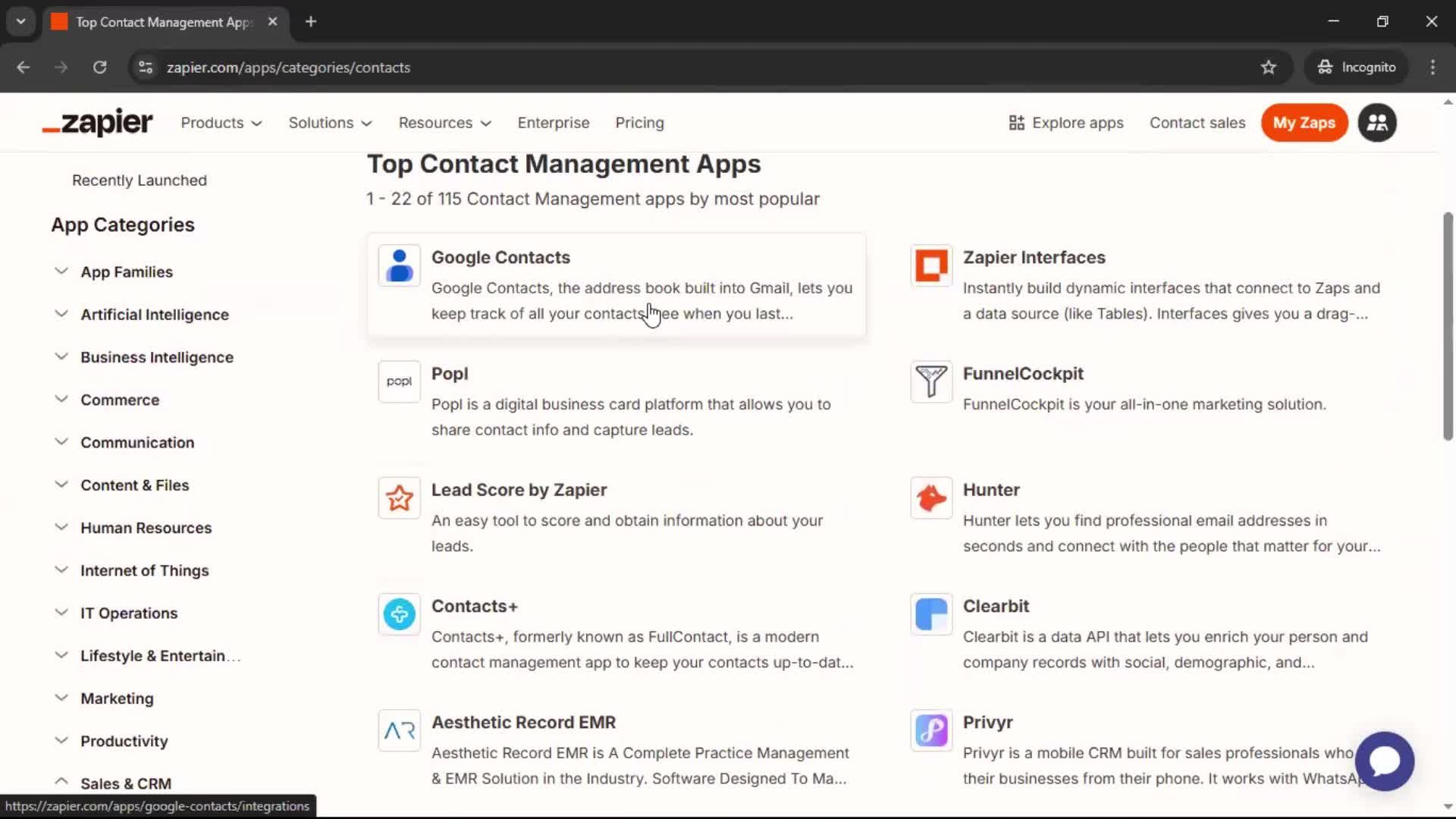Screen dimensions: 1456x819
Task: Click the Contact sales link
Action: [x=1197, y=123]
